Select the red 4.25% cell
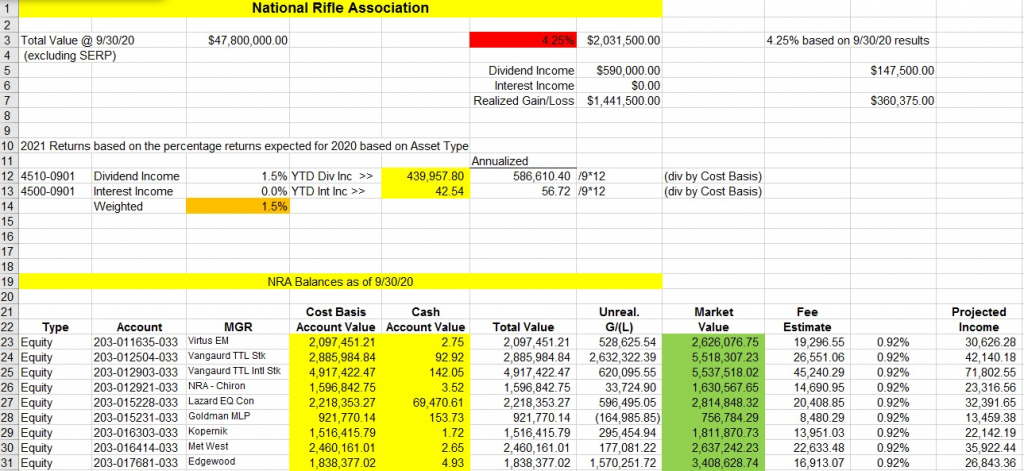The width and height of the screenshot is (1024, 471). 522,41
